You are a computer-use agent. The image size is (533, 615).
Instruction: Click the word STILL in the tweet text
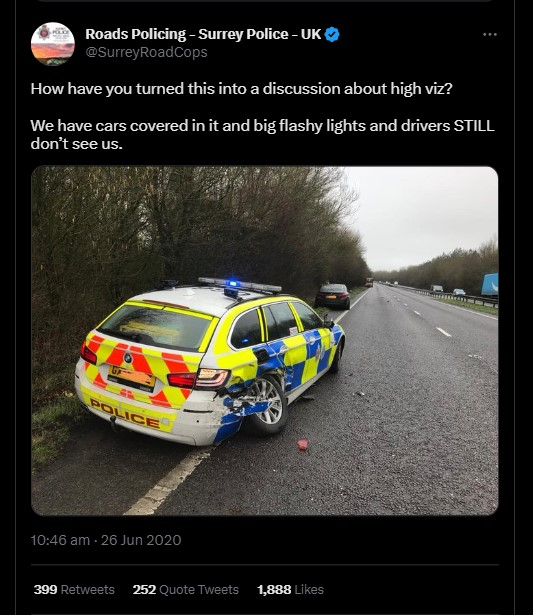474,126
